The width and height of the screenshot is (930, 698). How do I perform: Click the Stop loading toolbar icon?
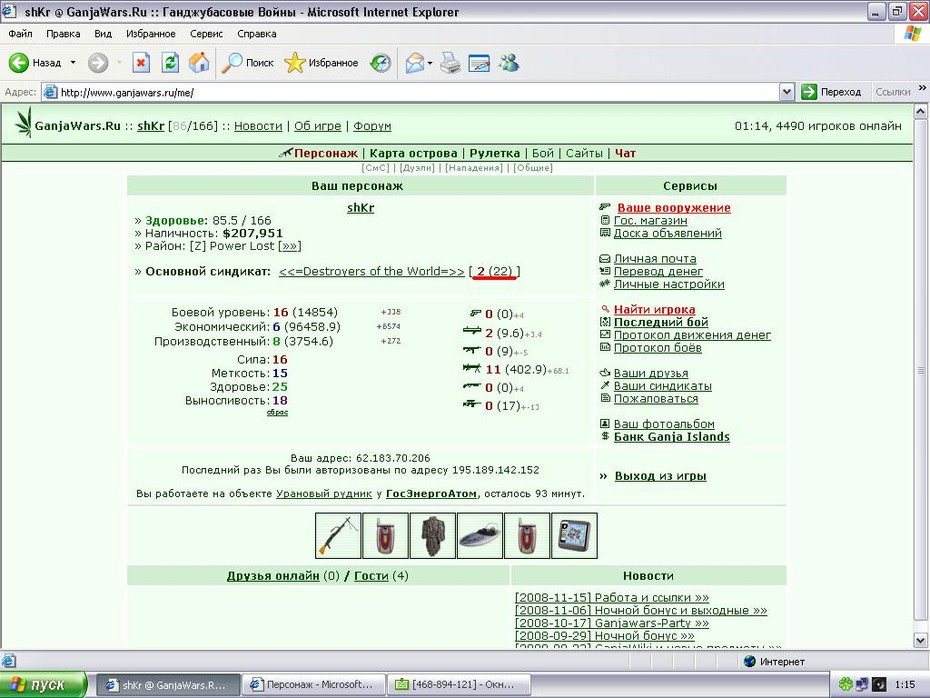click(x=141, y=62)
